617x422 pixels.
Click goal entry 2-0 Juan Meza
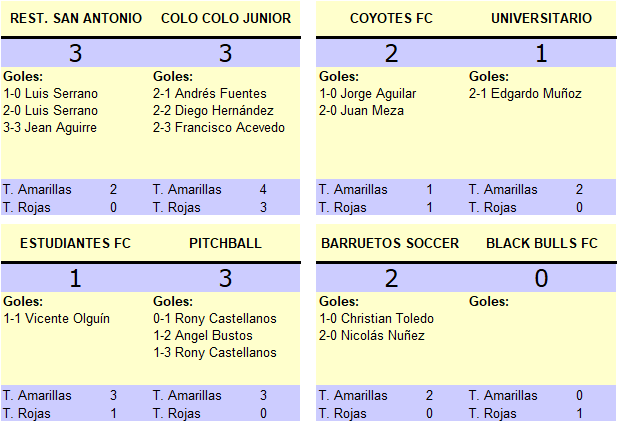pos(361,111)
